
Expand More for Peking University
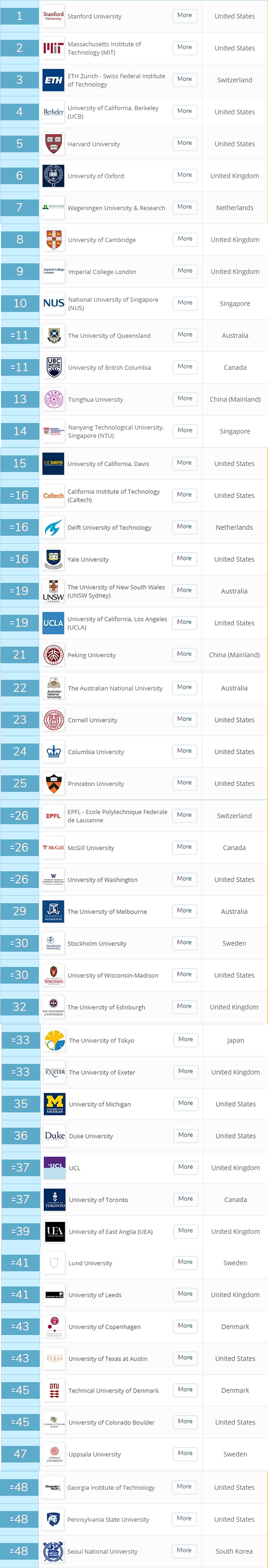[185, 654]
